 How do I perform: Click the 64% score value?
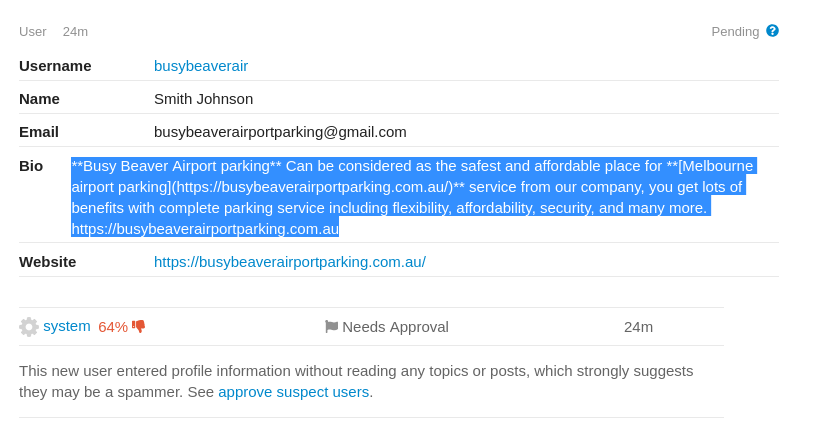tap(113, 327)
